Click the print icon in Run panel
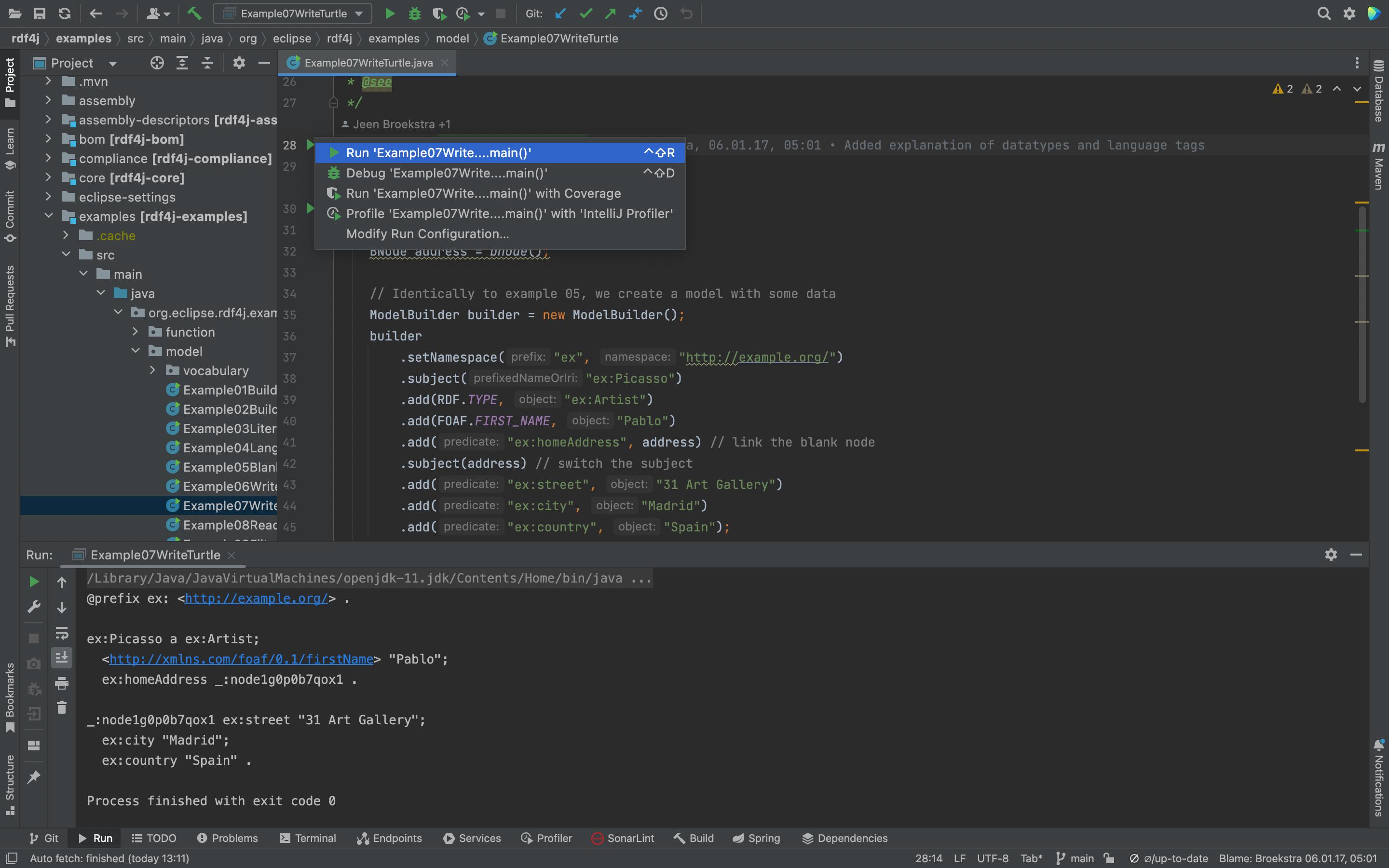The height and width of the screenshot is (868, 1389). point(61,683)
